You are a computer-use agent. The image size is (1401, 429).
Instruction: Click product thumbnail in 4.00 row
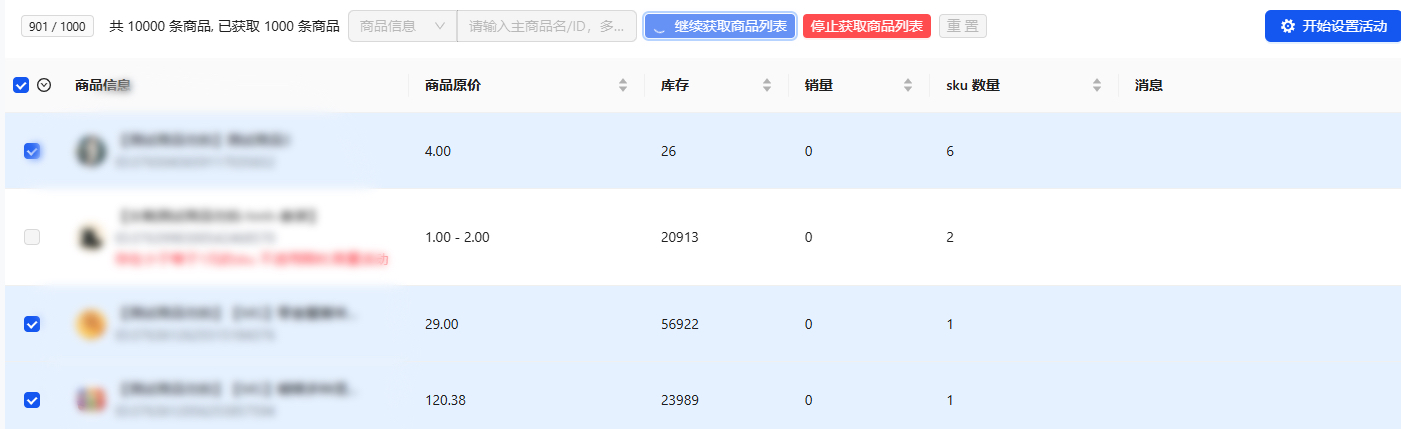pos(91,151)
